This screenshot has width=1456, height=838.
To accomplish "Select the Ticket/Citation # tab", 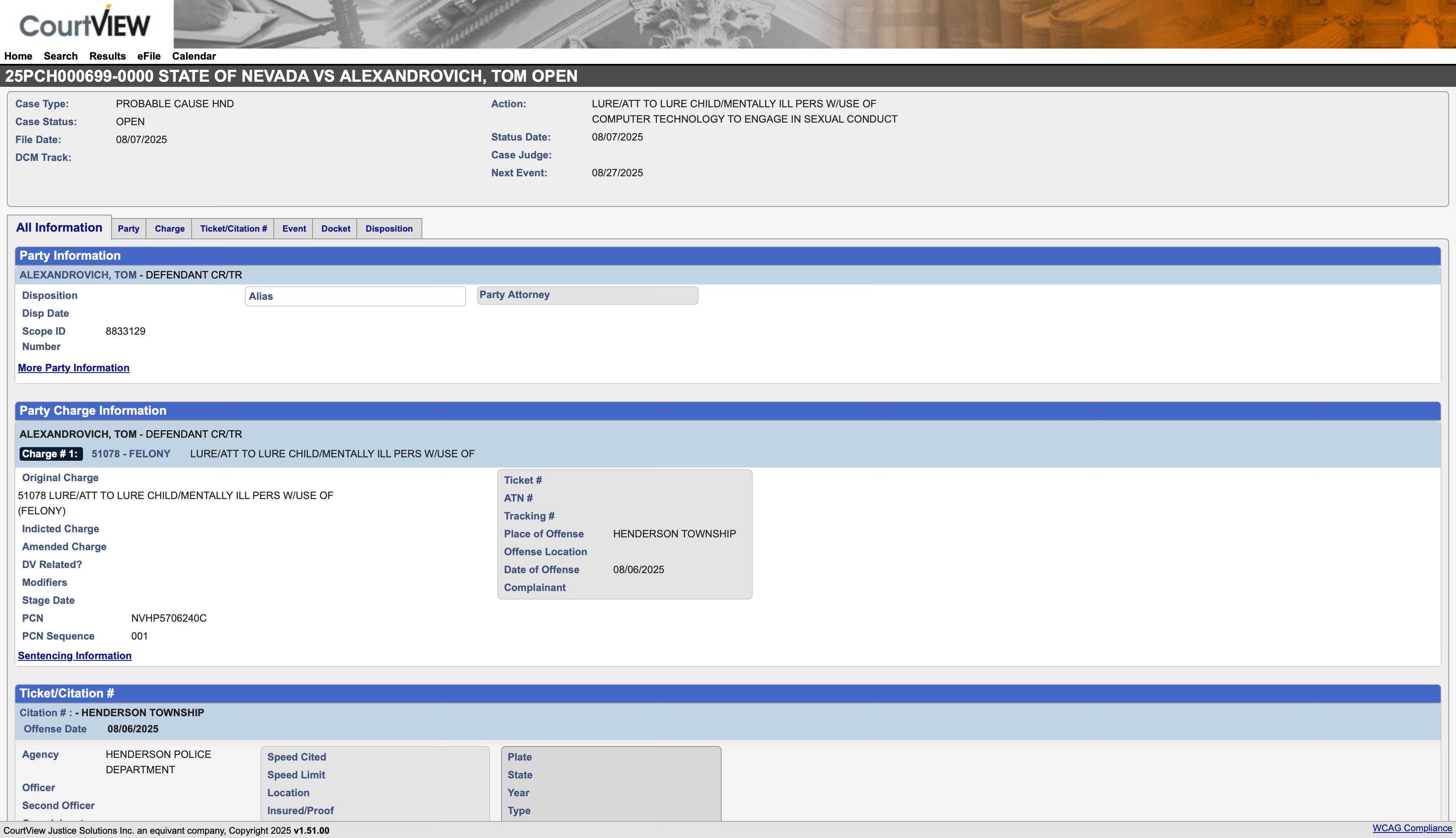I will pyautogui.click(x=233, y=229).
